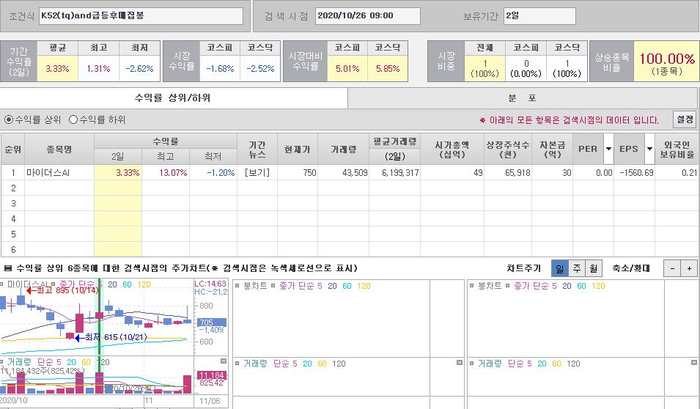
Task: Click the 봉차트 indicator marker in the rightmost chart
Action: pos(471,286)
